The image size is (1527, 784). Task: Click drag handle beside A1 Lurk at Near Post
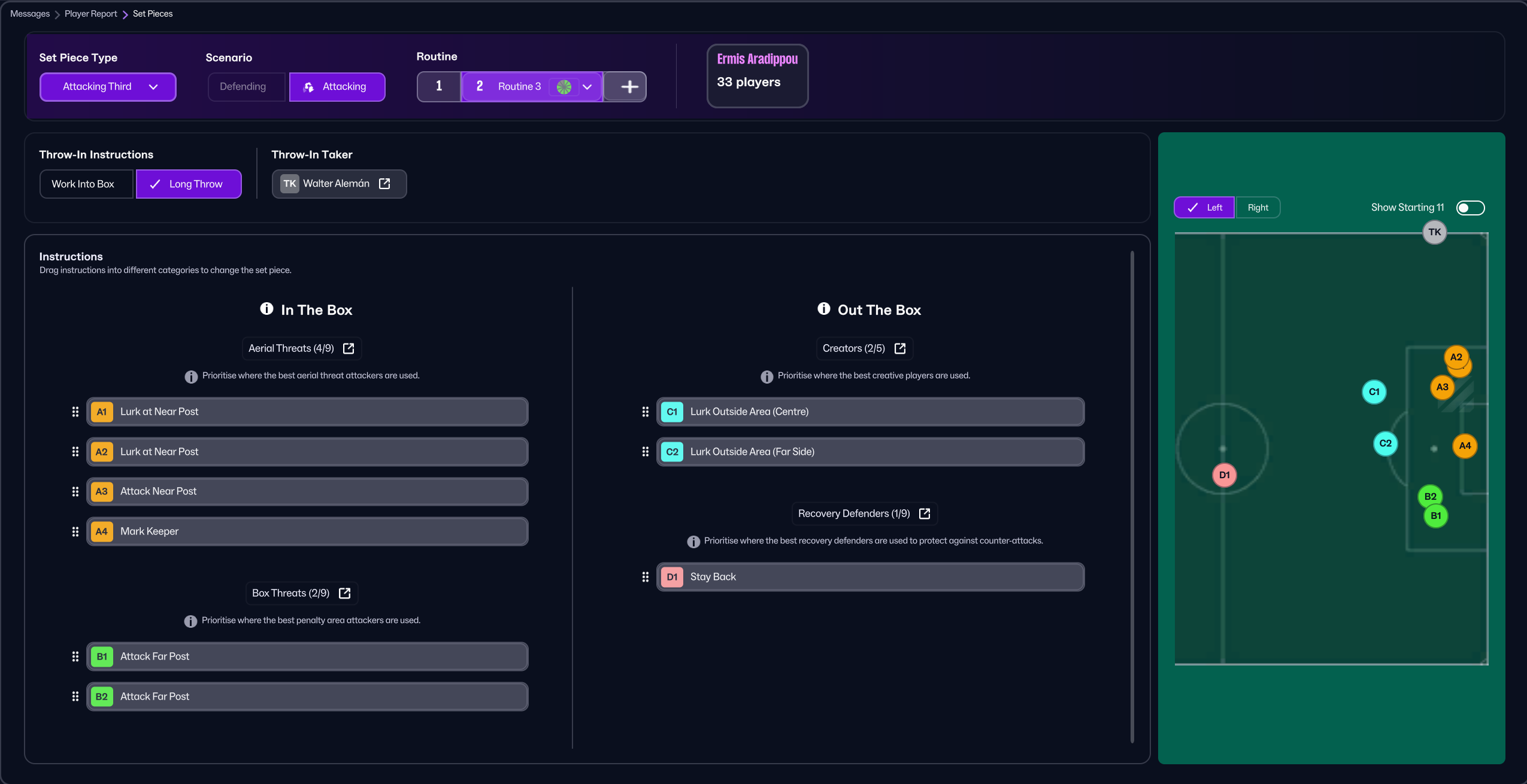point(75,412)
